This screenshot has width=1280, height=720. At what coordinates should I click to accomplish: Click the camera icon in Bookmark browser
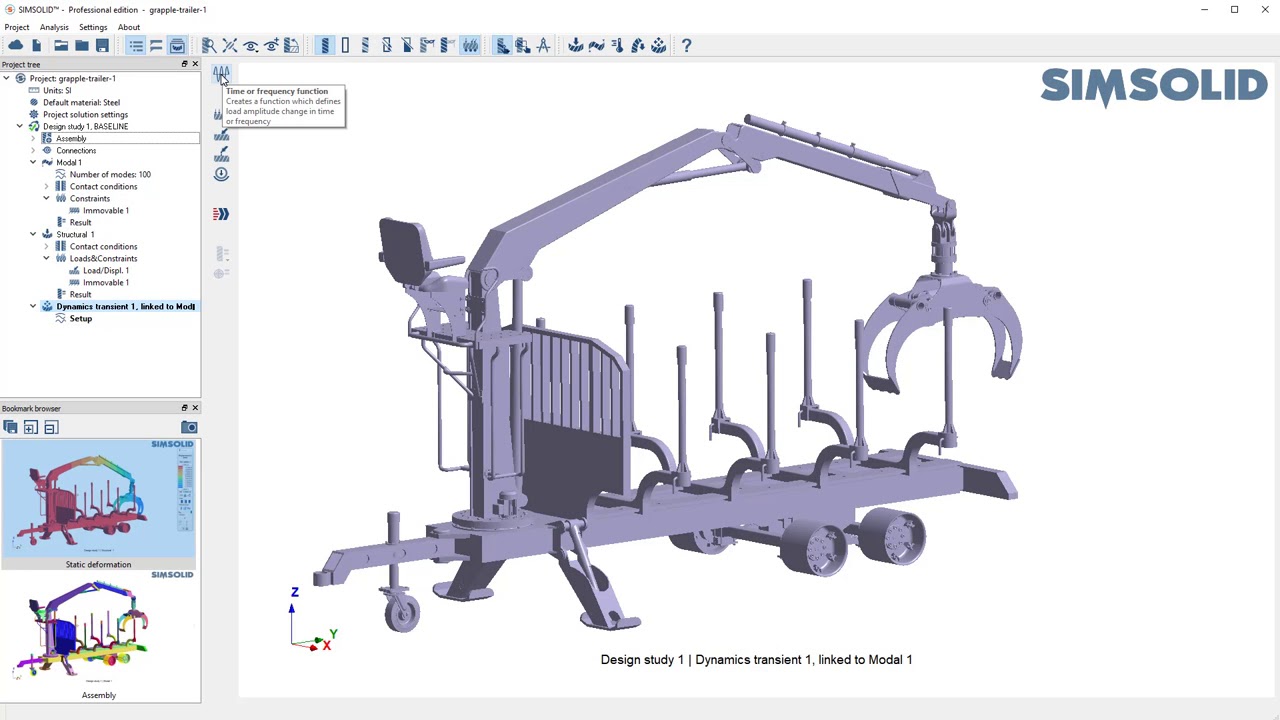pos(189,427)
